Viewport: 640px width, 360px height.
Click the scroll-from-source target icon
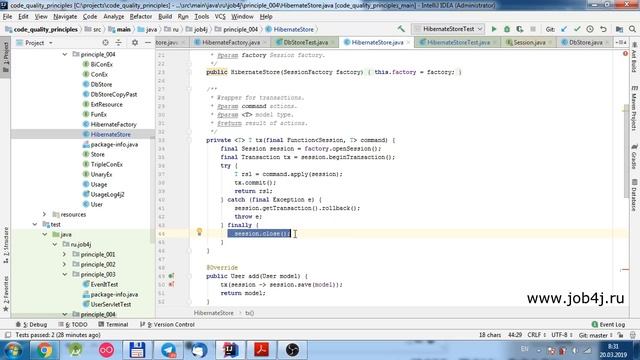105,42
